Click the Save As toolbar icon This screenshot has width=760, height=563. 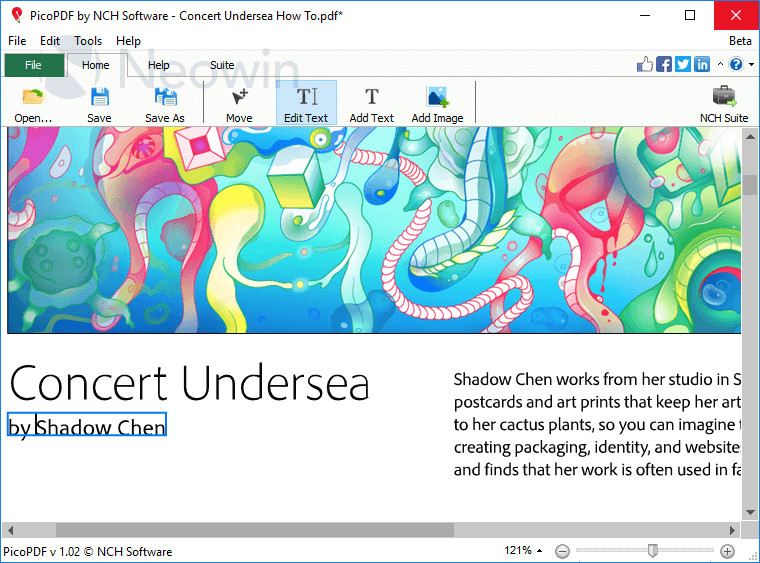[165, 104]
